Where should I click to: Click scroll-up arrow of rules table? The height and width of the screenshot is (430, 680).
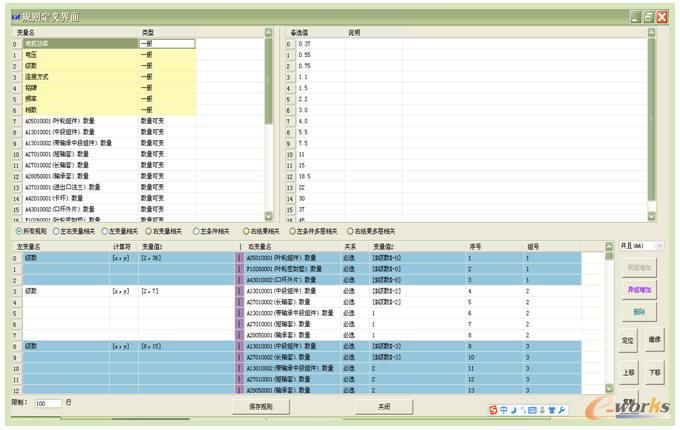click(x=608, y=245)
